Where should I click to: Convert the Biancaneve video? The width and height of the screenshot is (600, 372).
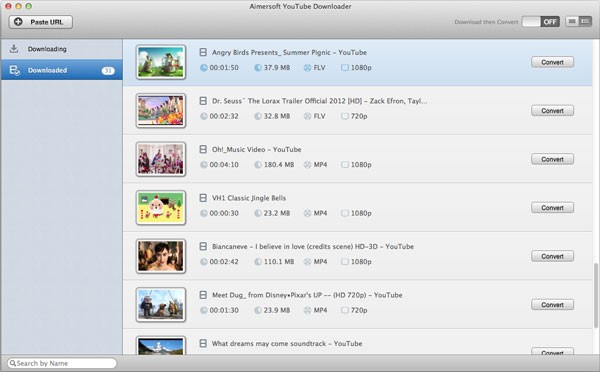552,256
